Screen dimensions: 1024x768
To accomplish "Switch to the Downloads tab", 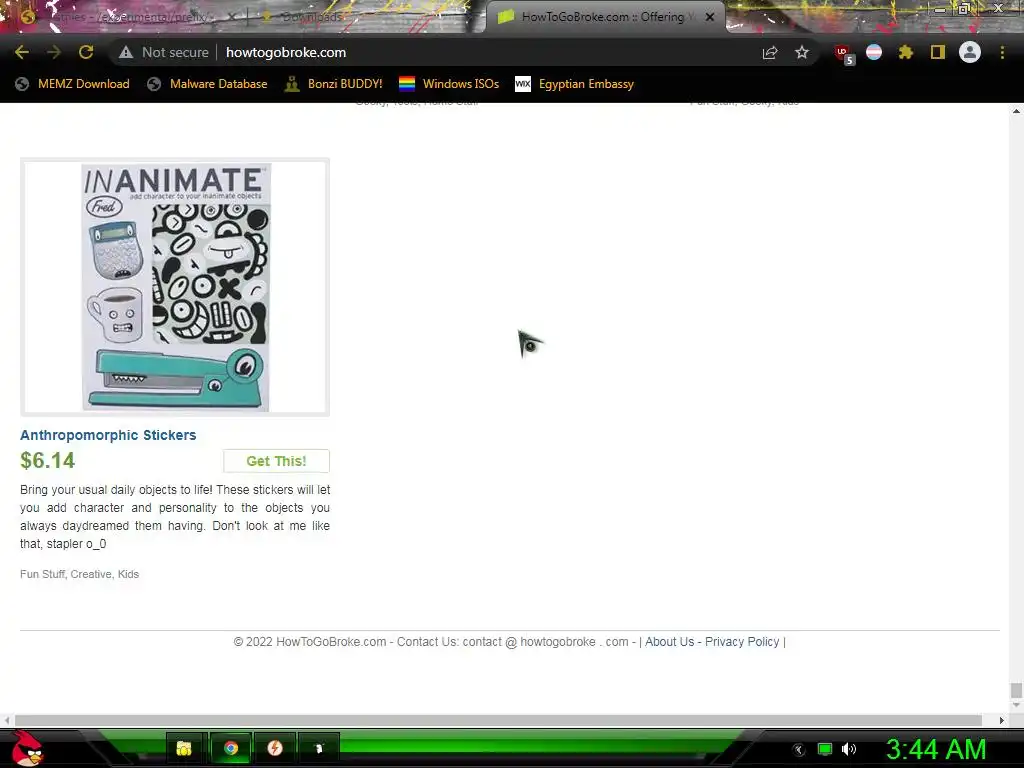I will 312,17.
